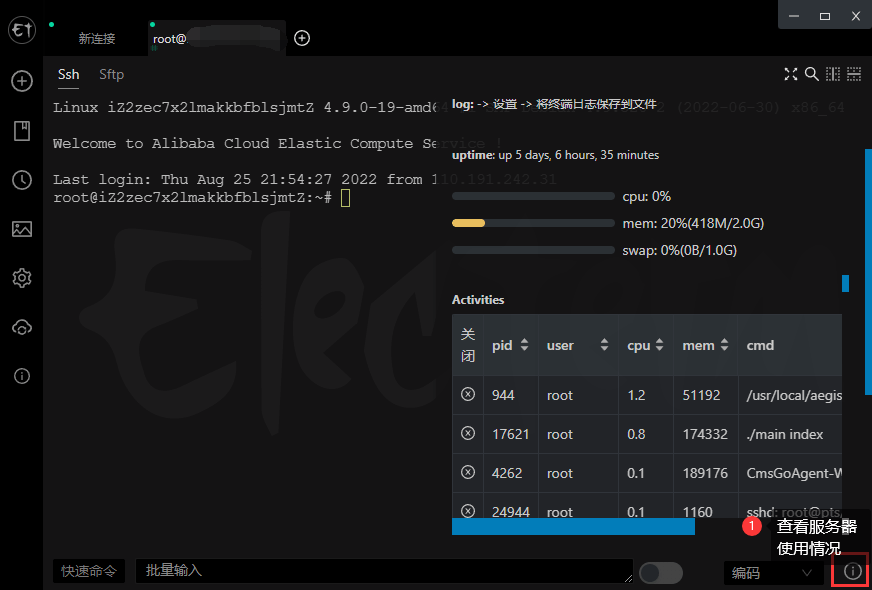Image resolution: width=872 pixels, height=590 pixels.
Task: Focus the 批量输入 batch input field
Action: 384,571
